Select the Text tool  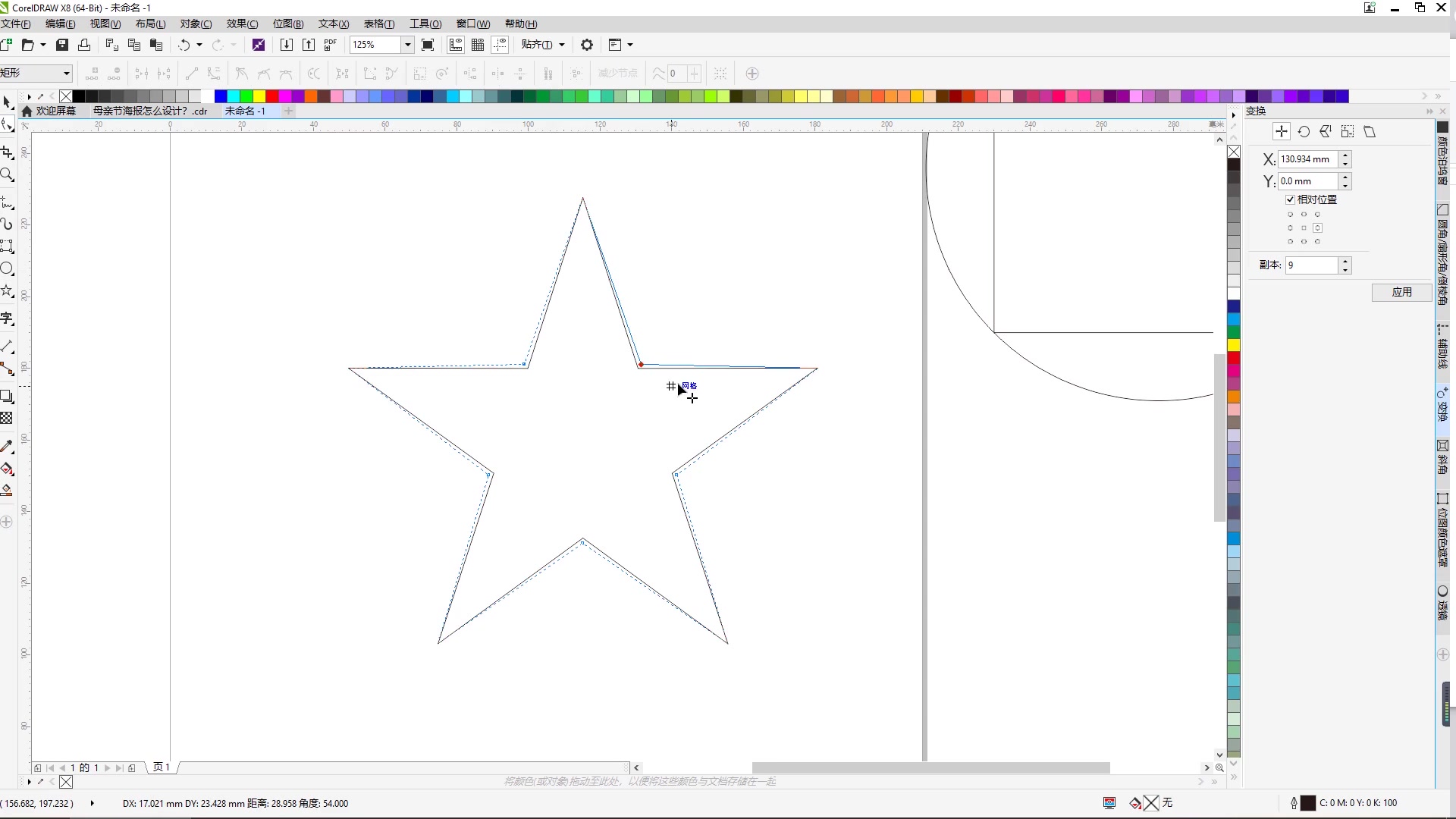(x=8, y=318)
